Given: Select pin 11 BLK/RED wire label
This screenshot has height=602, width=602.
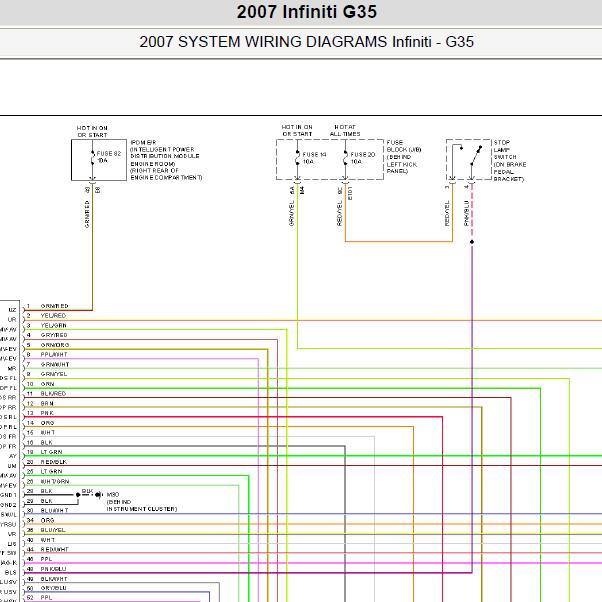Looking at the screenshot, I should click(x=53, y=394).
